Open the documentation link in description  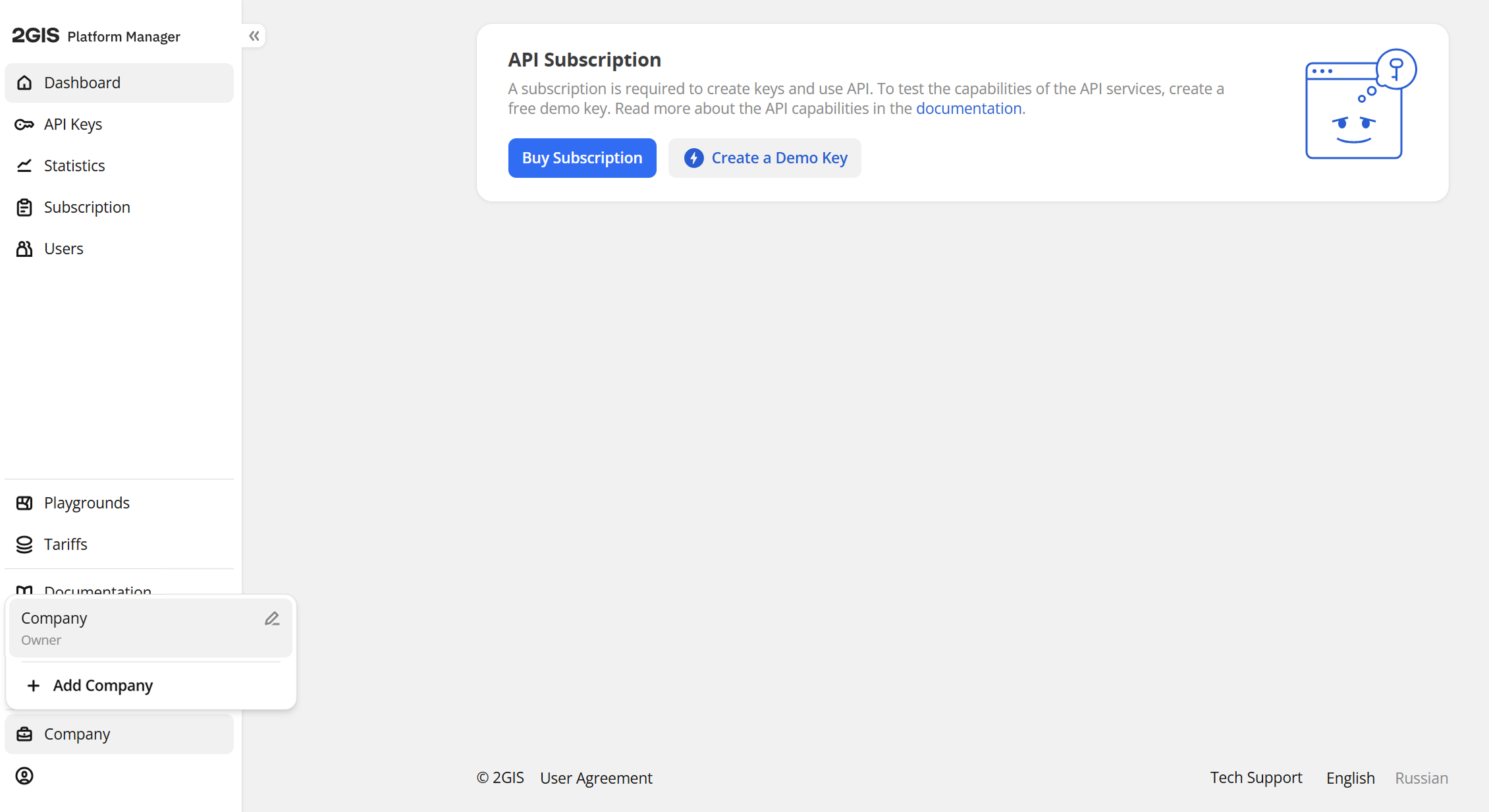point(968,109)
